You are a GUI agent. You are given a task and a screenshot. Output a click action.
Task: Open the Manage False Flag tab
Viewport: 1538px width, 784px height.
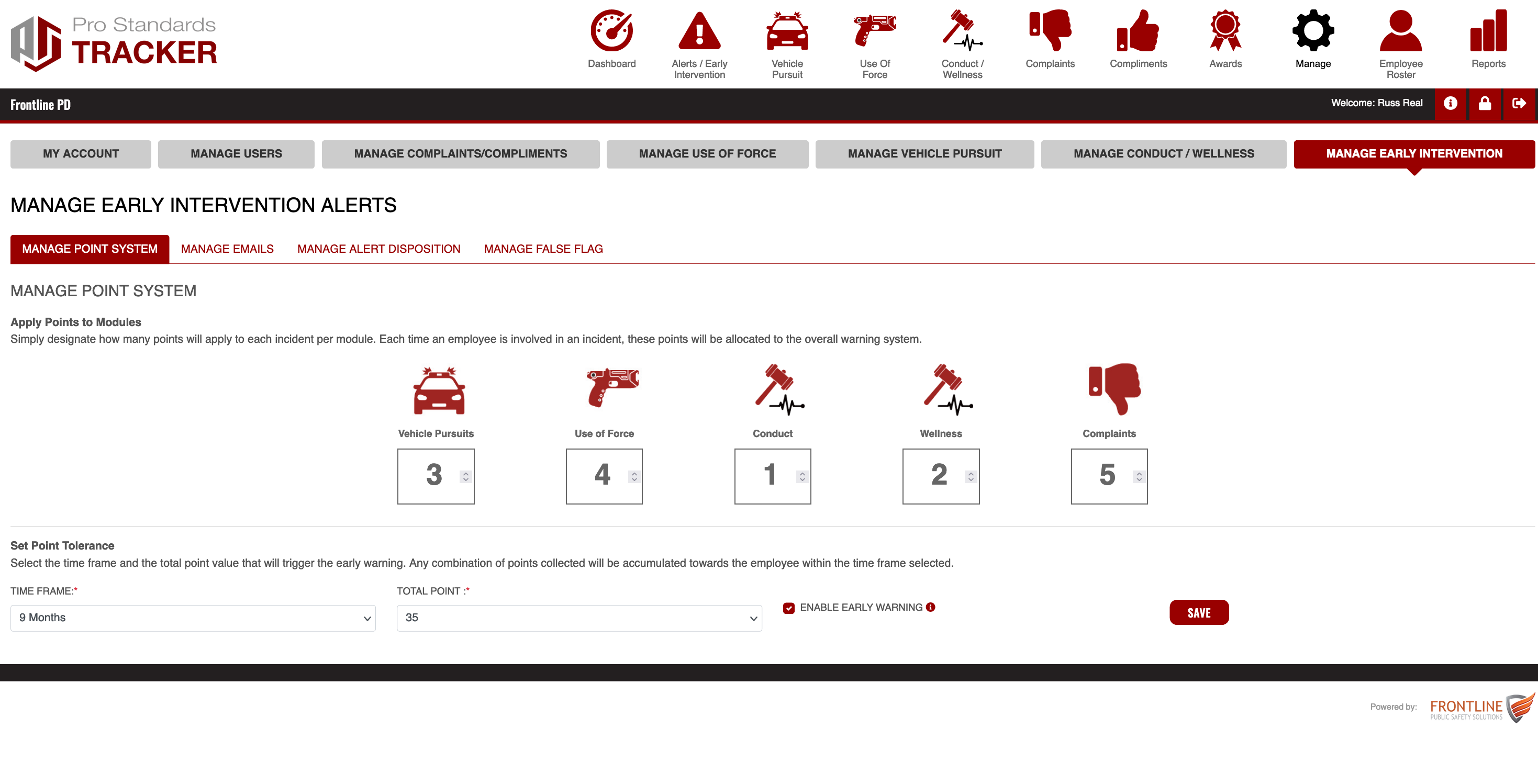click(543, 249)
